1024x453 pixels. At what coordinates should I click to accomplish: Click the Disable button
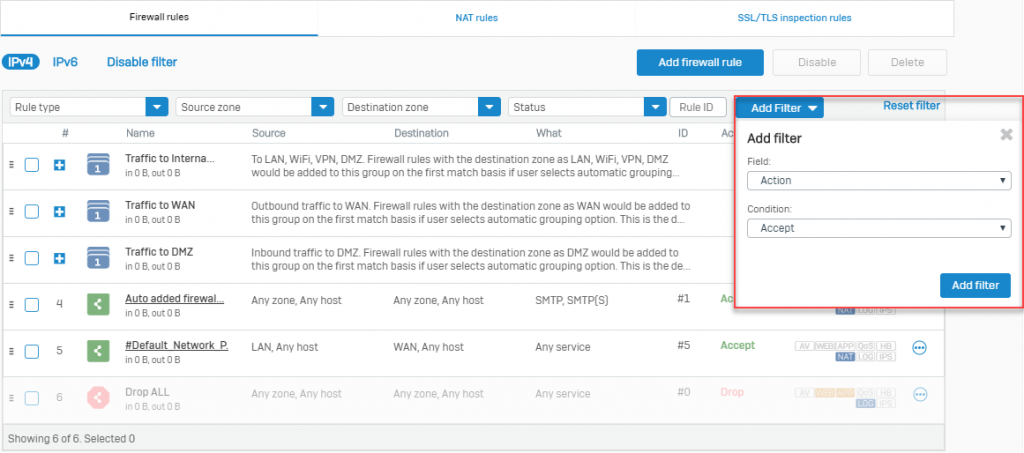(x=817, y=63)
